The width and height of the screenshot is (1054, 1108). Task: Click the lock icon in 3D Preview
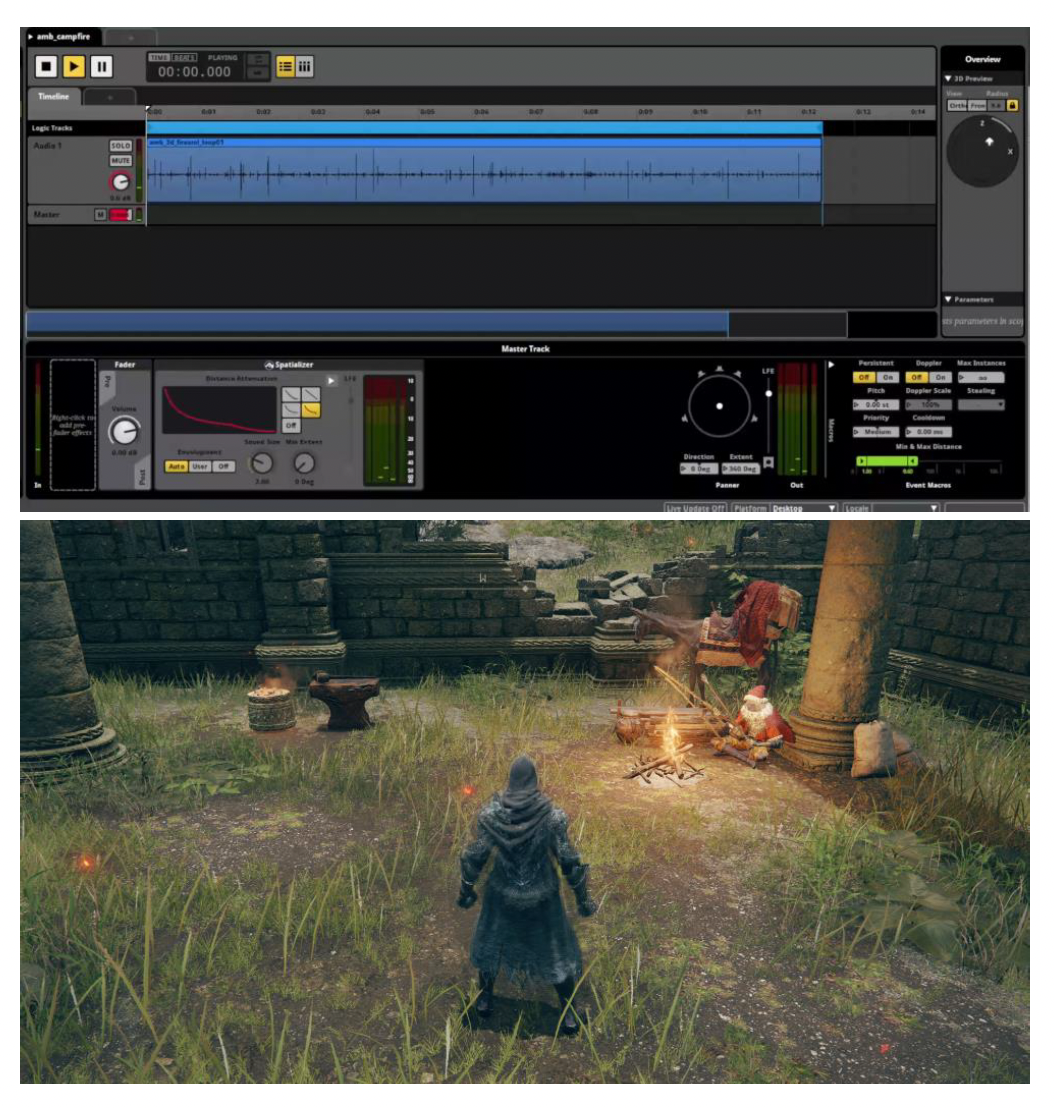point(1013,105)
